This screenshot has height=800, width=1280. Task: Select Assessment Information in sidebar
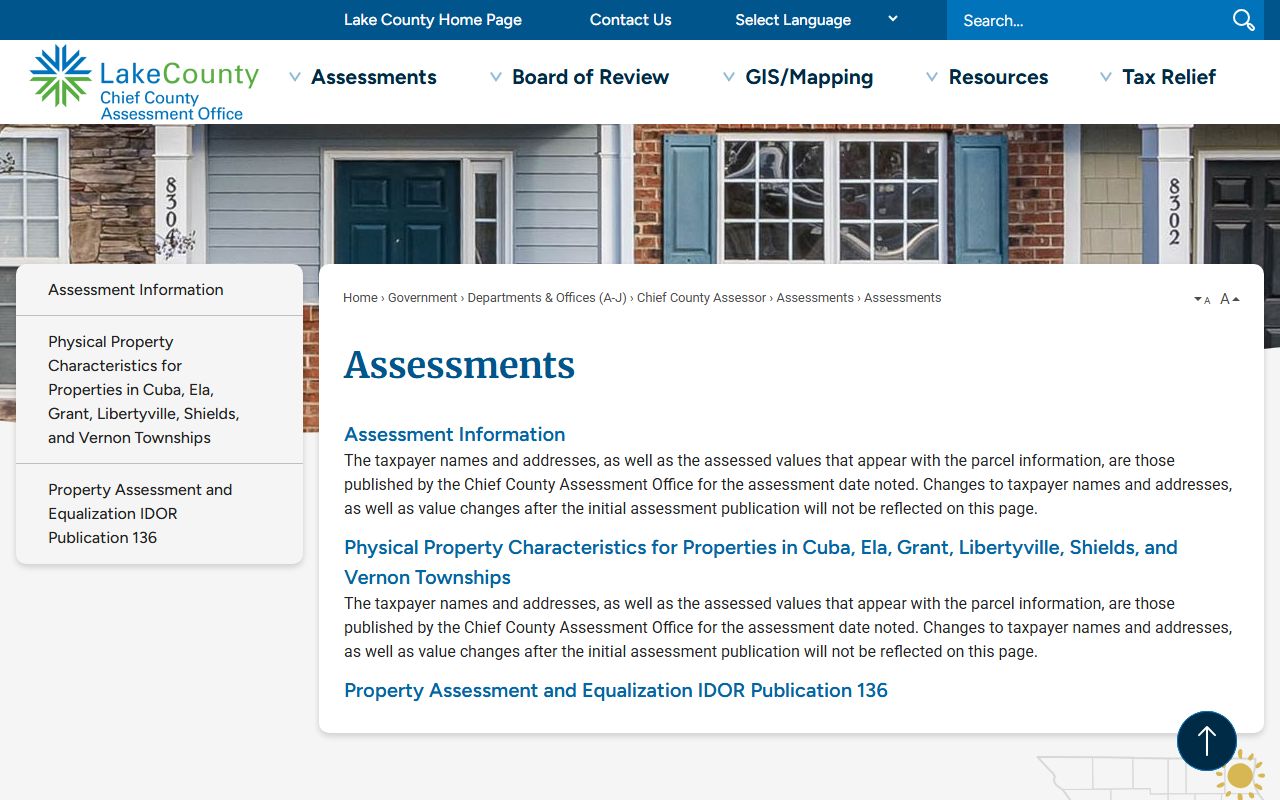(159, 290)
